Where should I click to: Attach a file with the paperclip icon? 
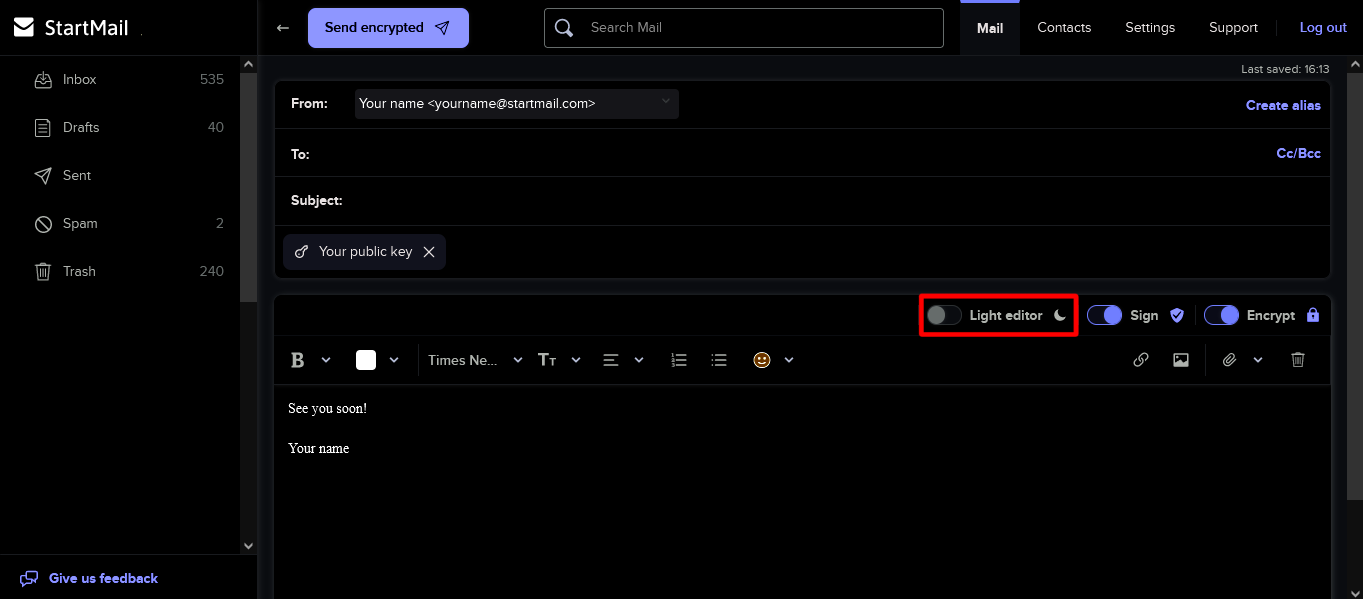[x=1230, y=360]
